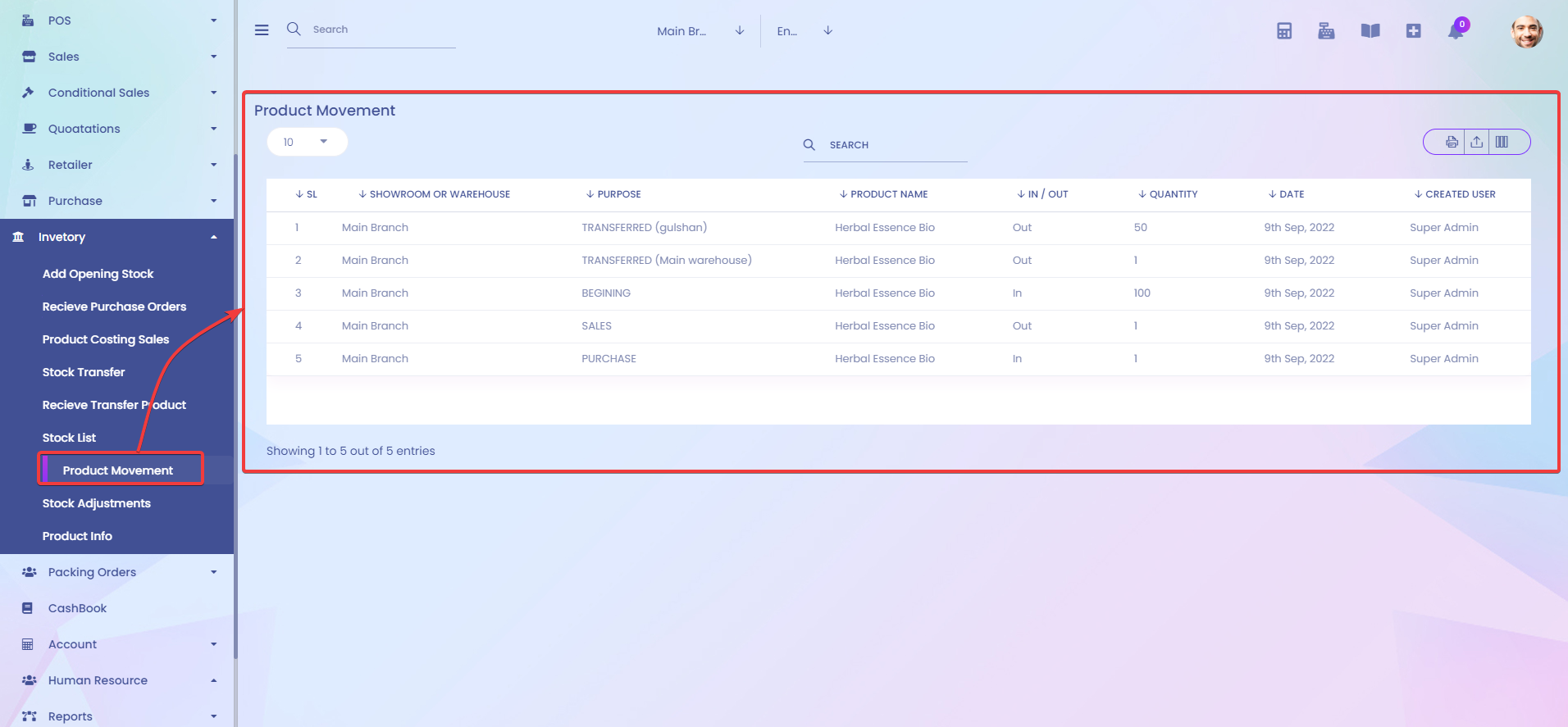Open Stock List page
Viewport: 1568px width, 727px height.
pos(69,438)
